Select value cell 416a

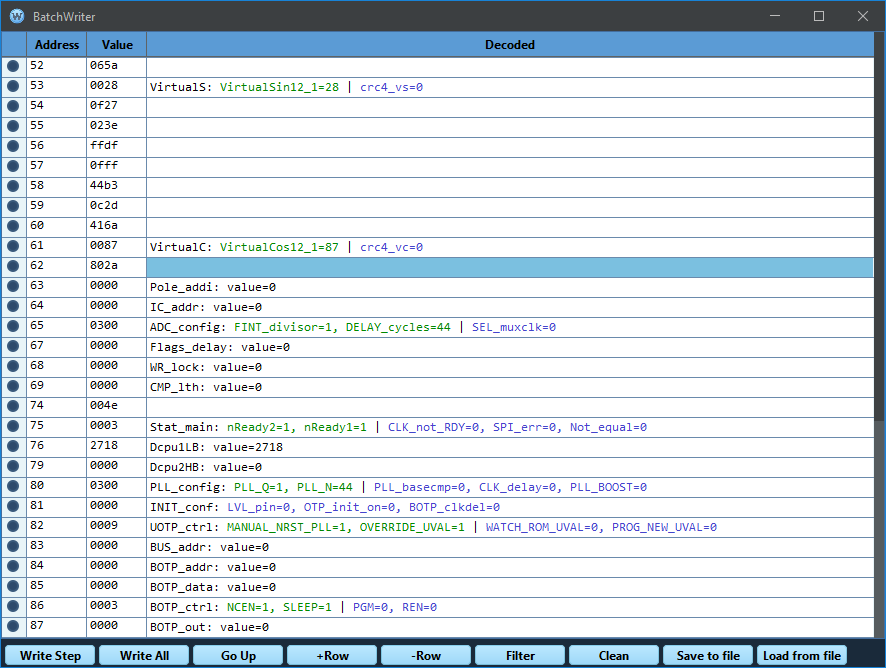pos(116,225)
